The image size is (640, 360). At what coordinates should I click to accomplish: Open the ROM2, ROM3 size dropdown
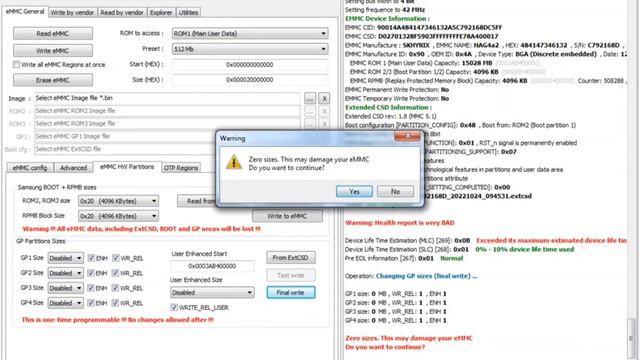point(118,201)
